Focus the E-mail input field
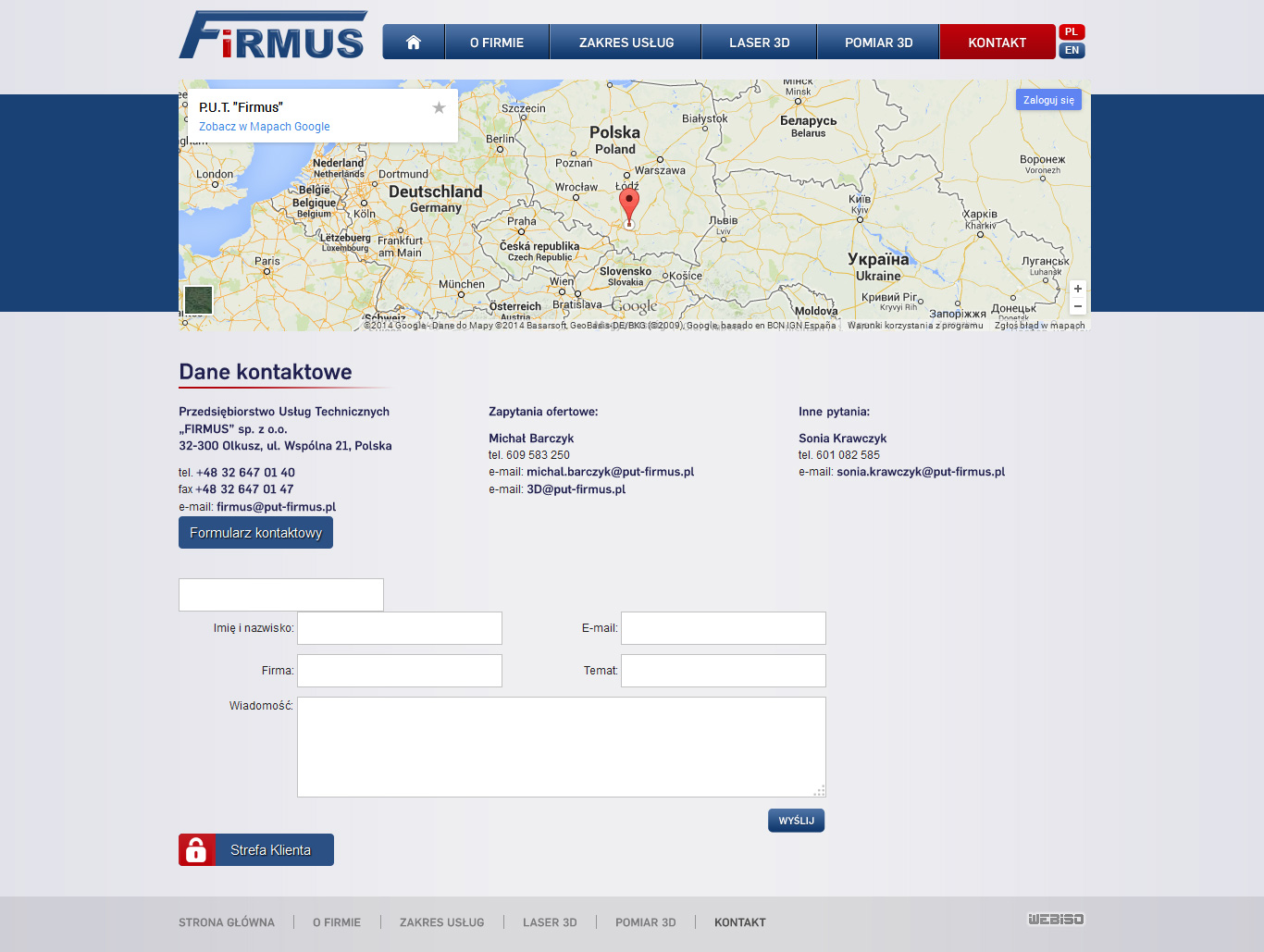 [724, 628]
